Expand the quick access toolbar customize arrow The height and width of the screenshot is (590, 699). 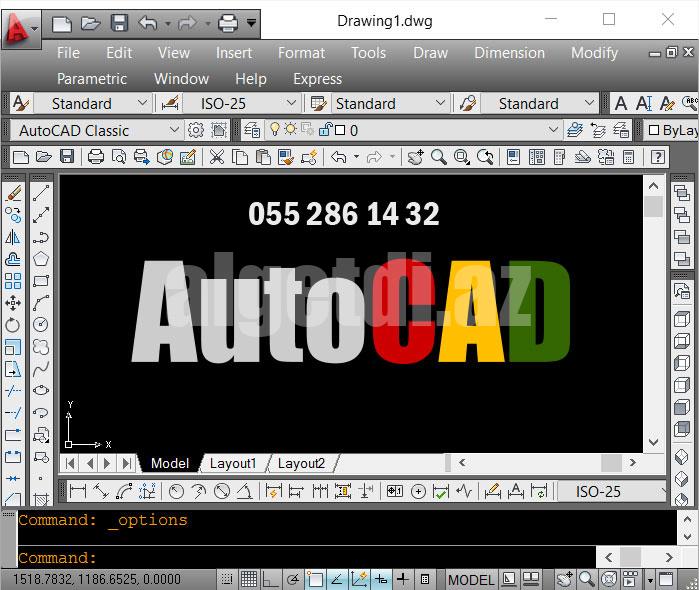coord(251,22)
